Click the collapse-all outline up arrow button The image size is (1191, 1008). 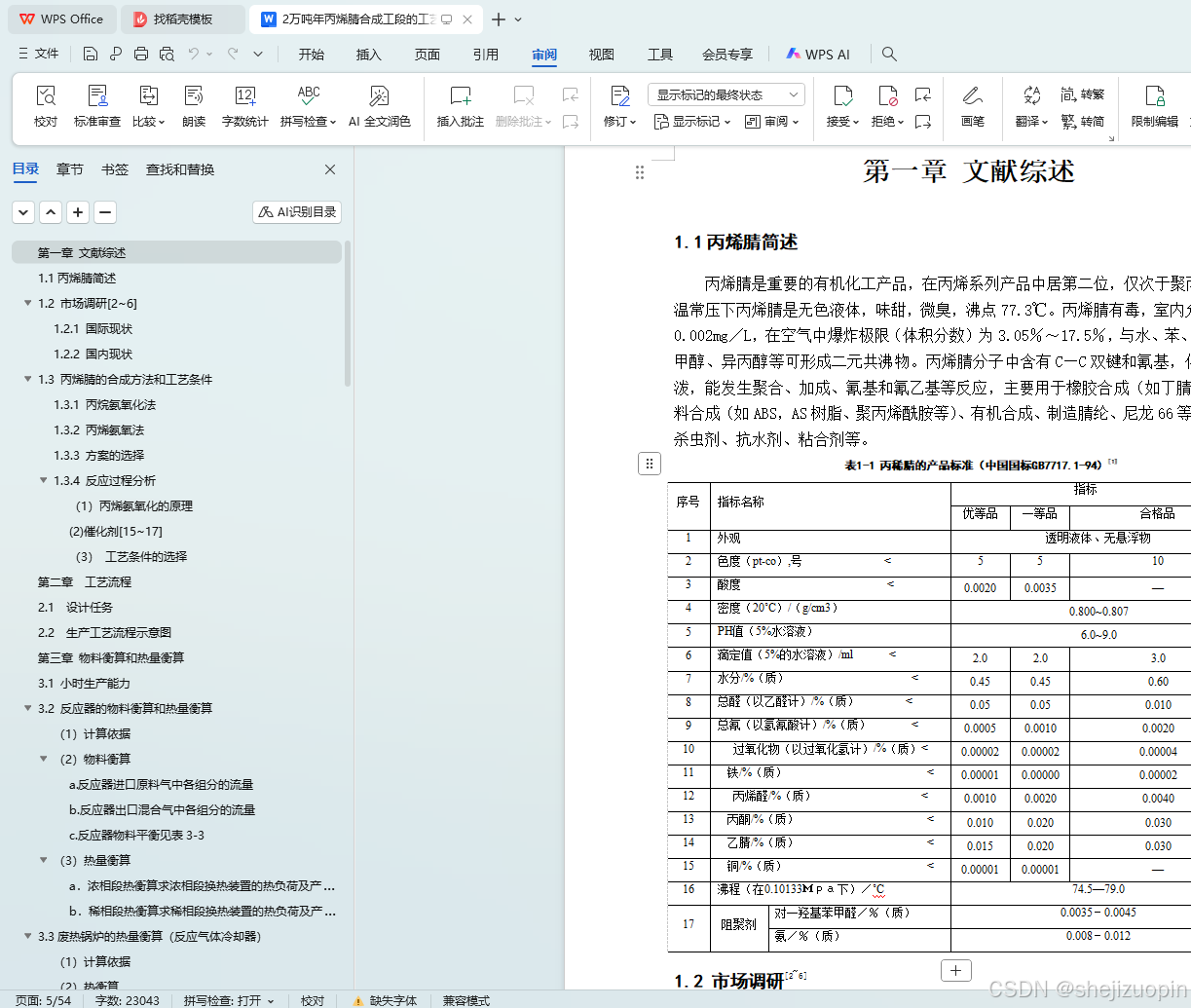coord(51,211)
